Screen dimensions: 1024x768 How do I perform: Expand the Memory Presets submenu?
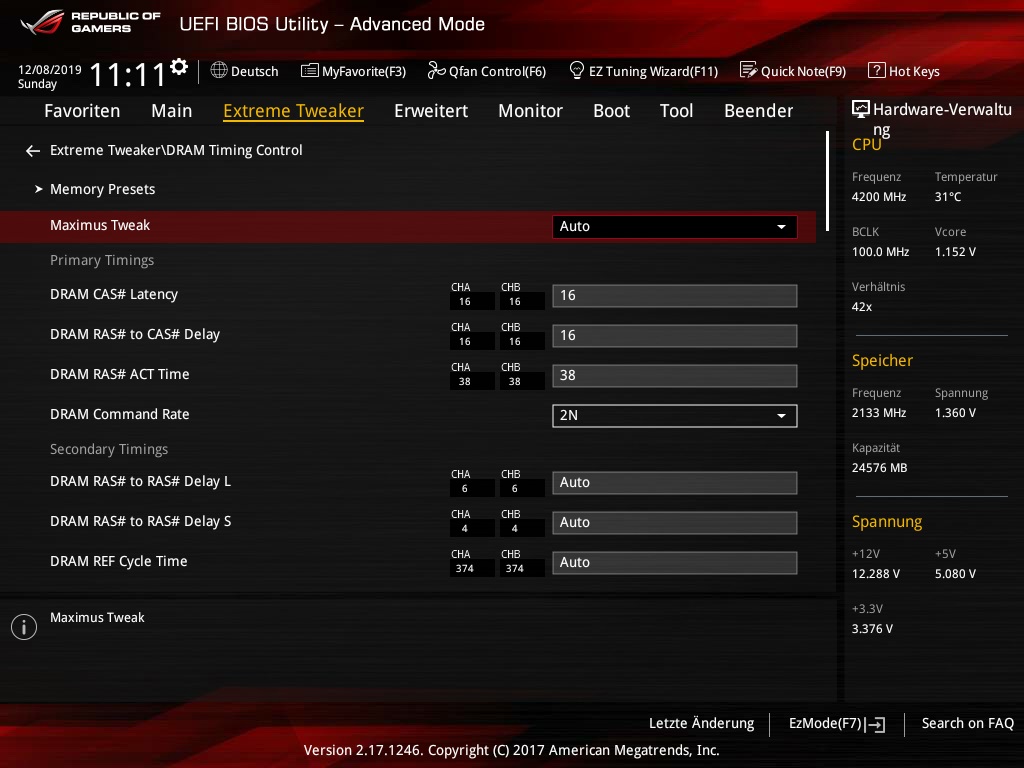103,189
